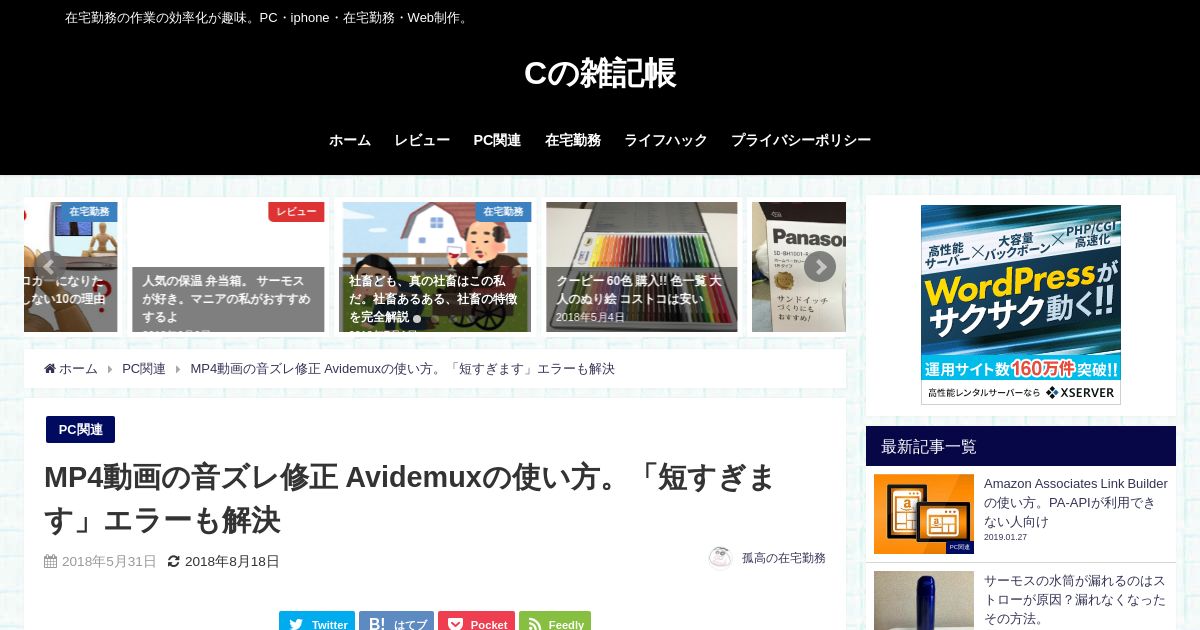Open the サーモスの水筒 article link
The width and height of the screenshot is (1200, 630).
pos(1076,600)
